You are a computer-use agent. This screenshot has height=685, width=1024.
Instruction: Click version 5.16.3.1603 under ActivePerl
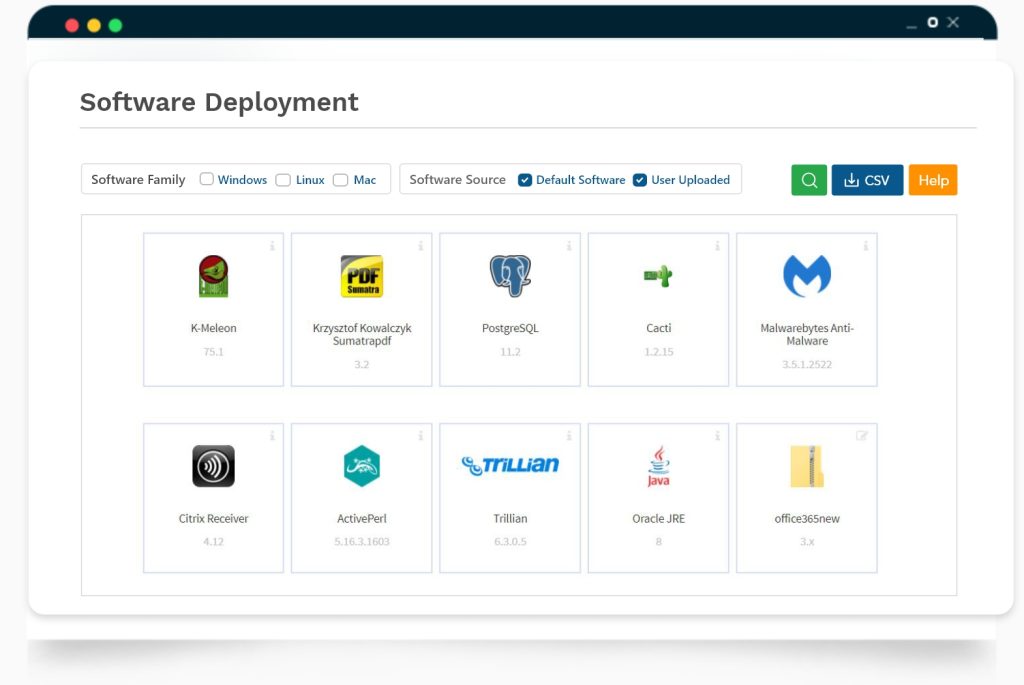click(362, 541)
